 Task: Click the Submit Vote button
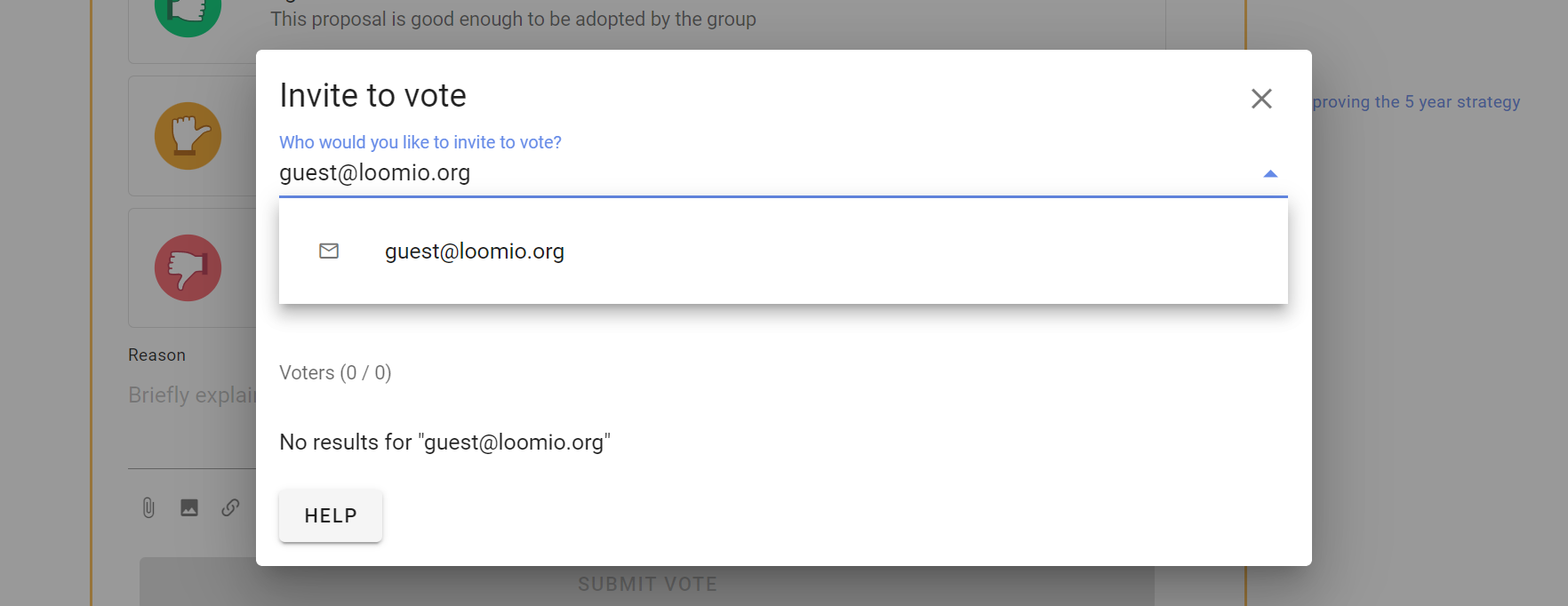tap(647, 584)
